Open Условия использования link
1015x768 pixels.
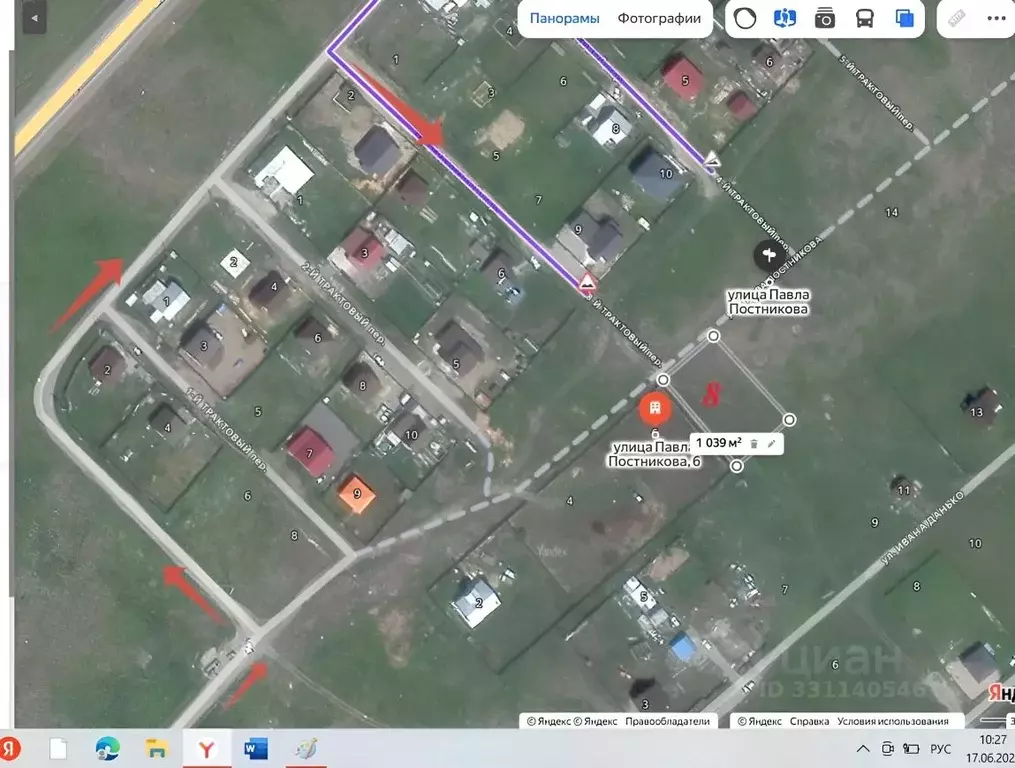[893, 721]
